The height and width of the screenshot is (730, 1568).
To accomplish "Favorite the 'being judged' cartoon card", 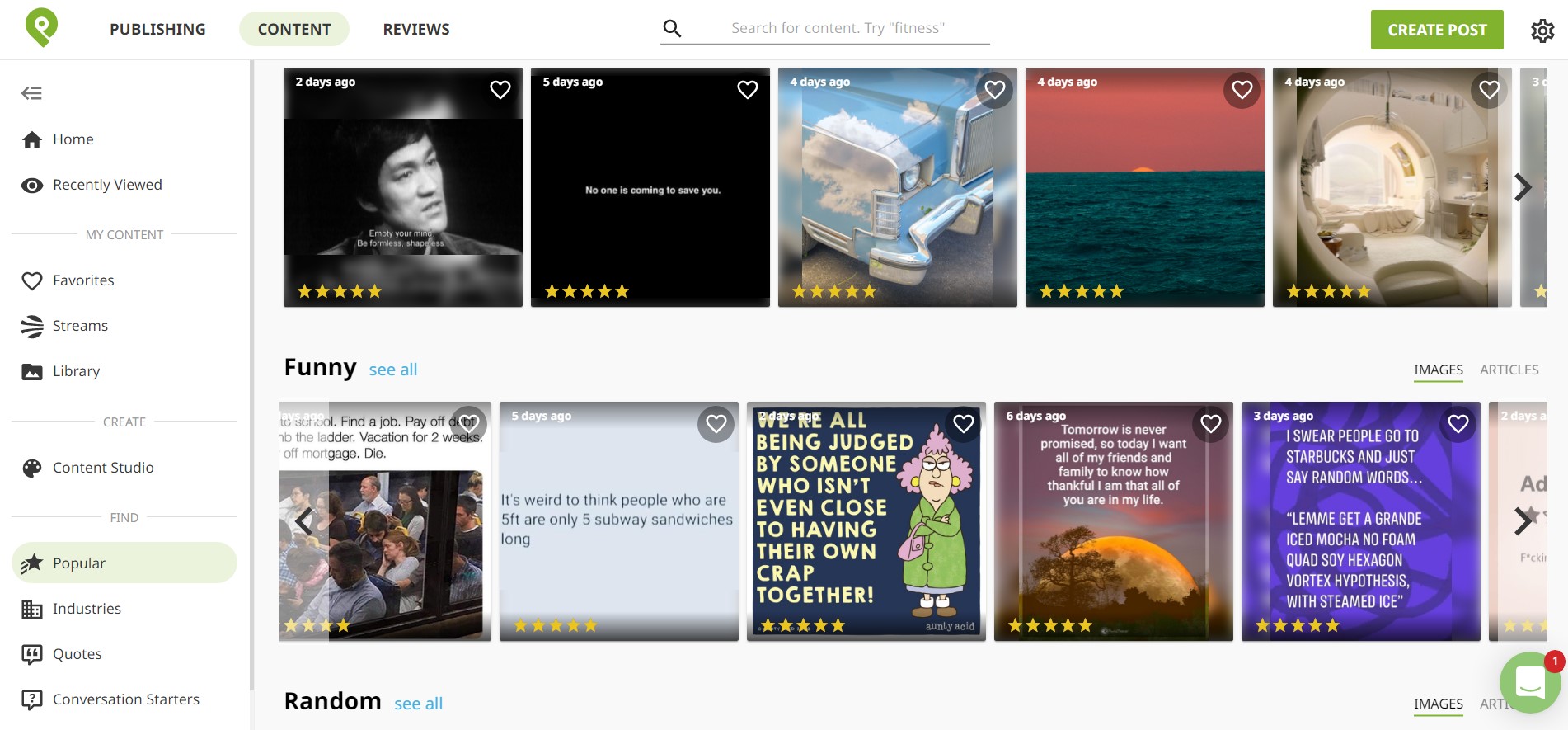I will click(964, 424).
